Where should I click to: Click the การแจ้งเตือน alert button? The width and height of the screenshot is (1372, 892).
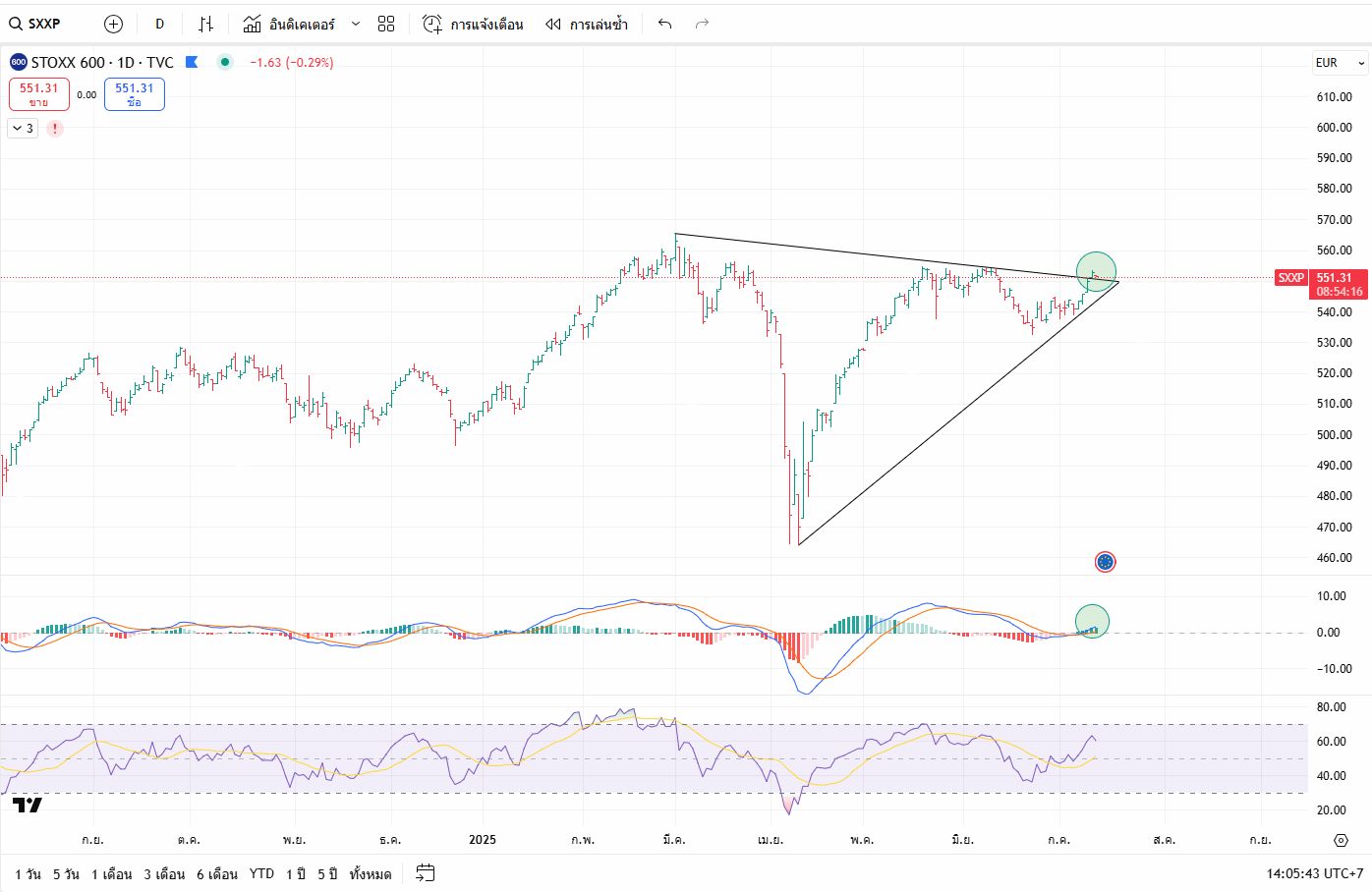click(473, 24)
